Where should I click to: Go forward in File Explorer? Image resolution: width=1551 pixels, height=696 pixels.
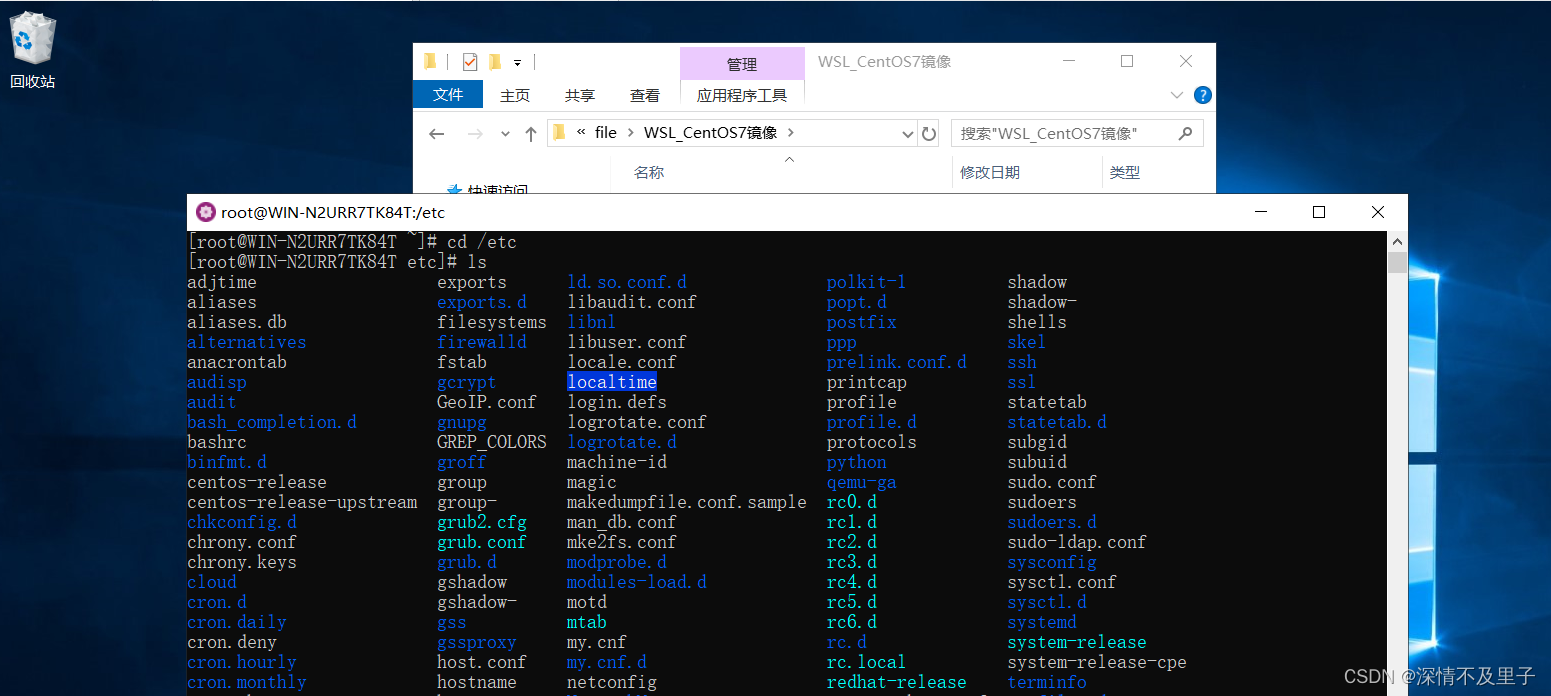pyautogui.click(x=475, y=134)
